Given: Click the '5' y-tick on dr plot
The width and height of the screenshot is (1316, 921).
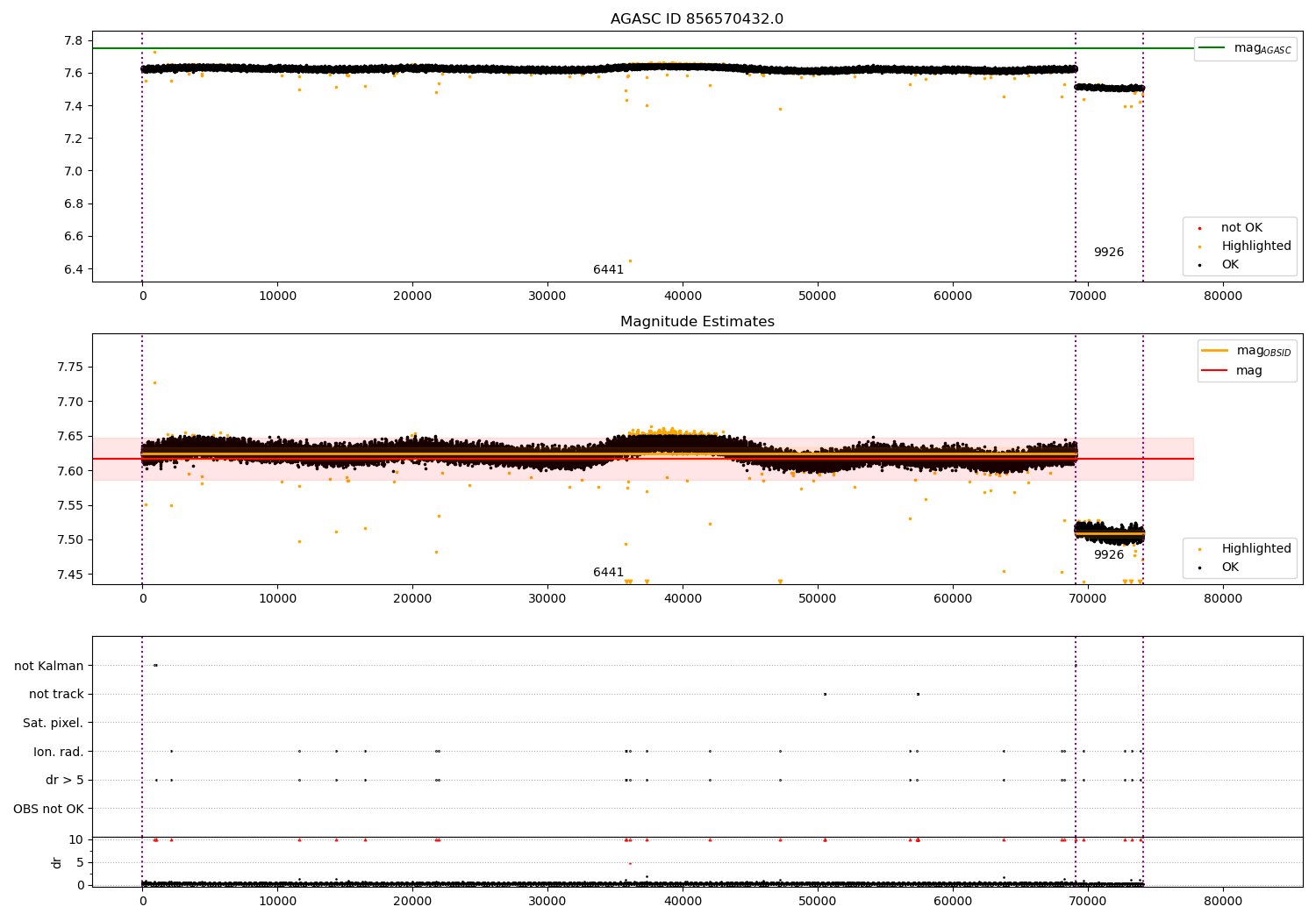Looking at the screenshot, I should (80, 863).
